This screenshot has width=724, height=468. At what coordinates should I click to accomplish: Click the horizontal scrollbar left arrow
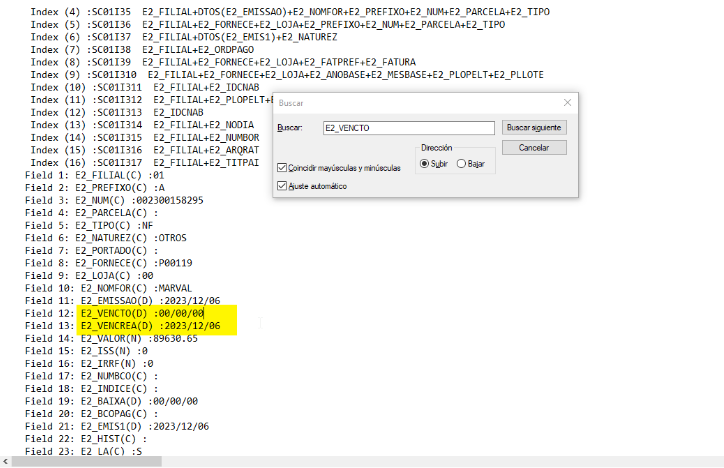[x=6, y=462]
